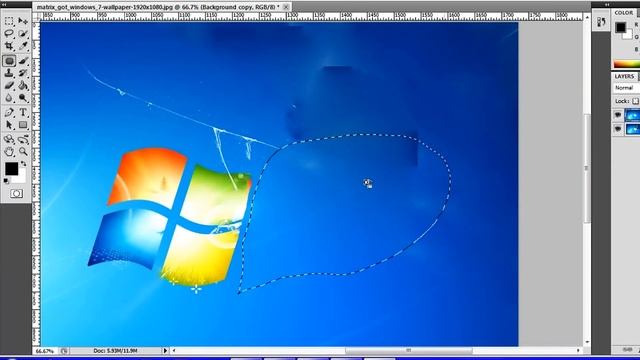Switch to the COLOR panel tab
This screenshot has height=360, width=640.
[x=624, y=13]
